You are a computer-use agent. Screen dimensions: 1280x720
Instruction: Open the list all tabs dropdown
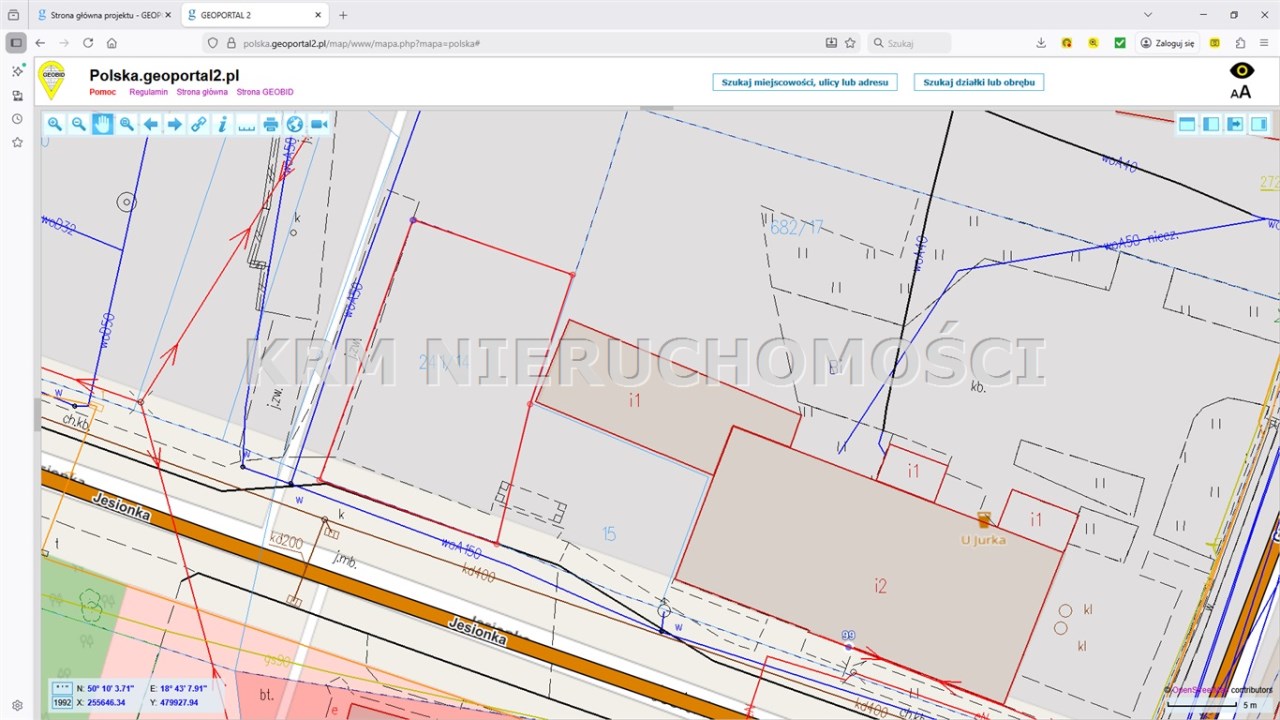[1148, 15]
